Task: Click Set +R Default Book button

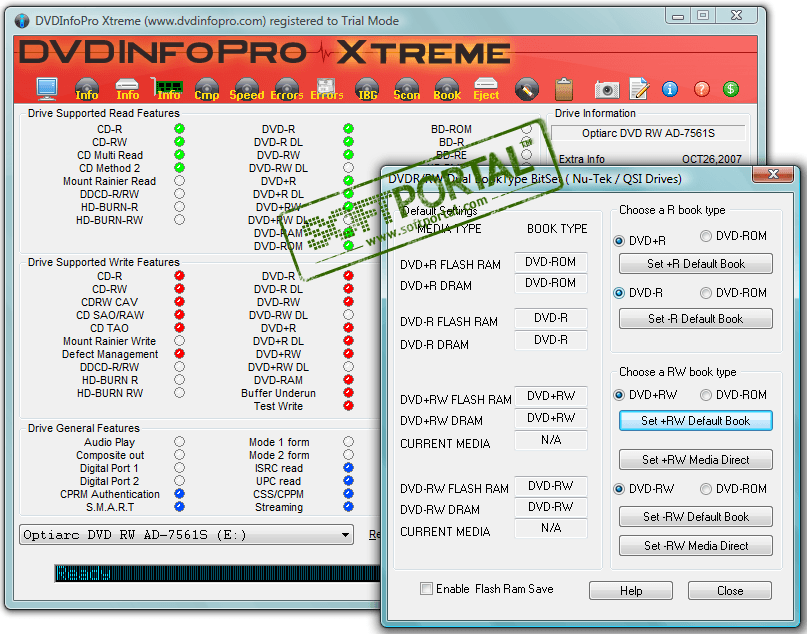Action: pyautogui.click(x=696, y=264)
